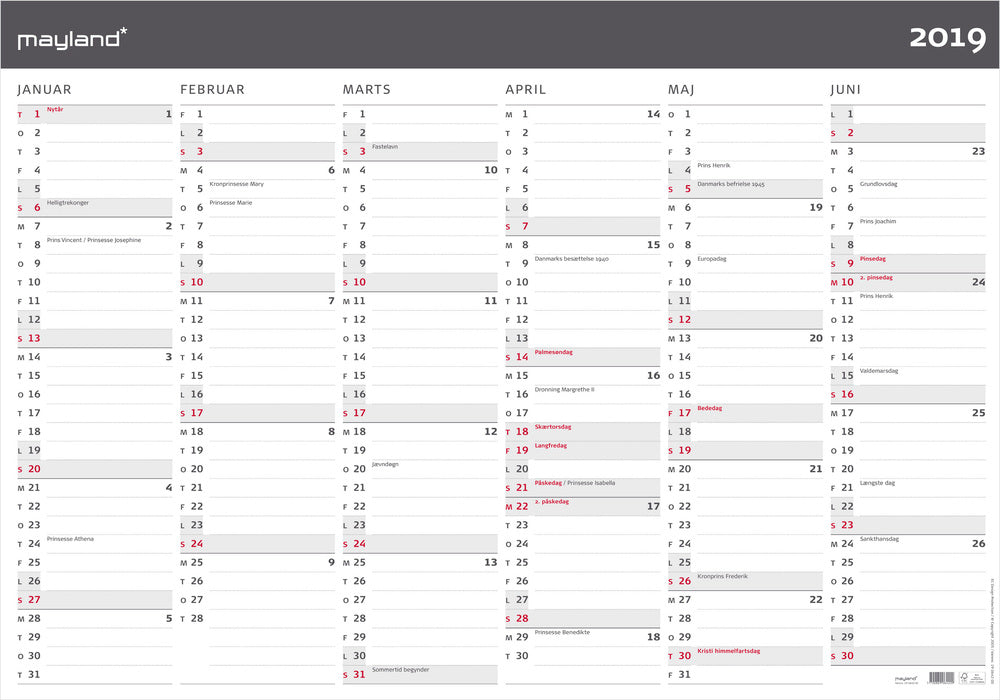The image size is (1000, 700).
Task: Click the JUNI month heading
Action: [846, 90]
